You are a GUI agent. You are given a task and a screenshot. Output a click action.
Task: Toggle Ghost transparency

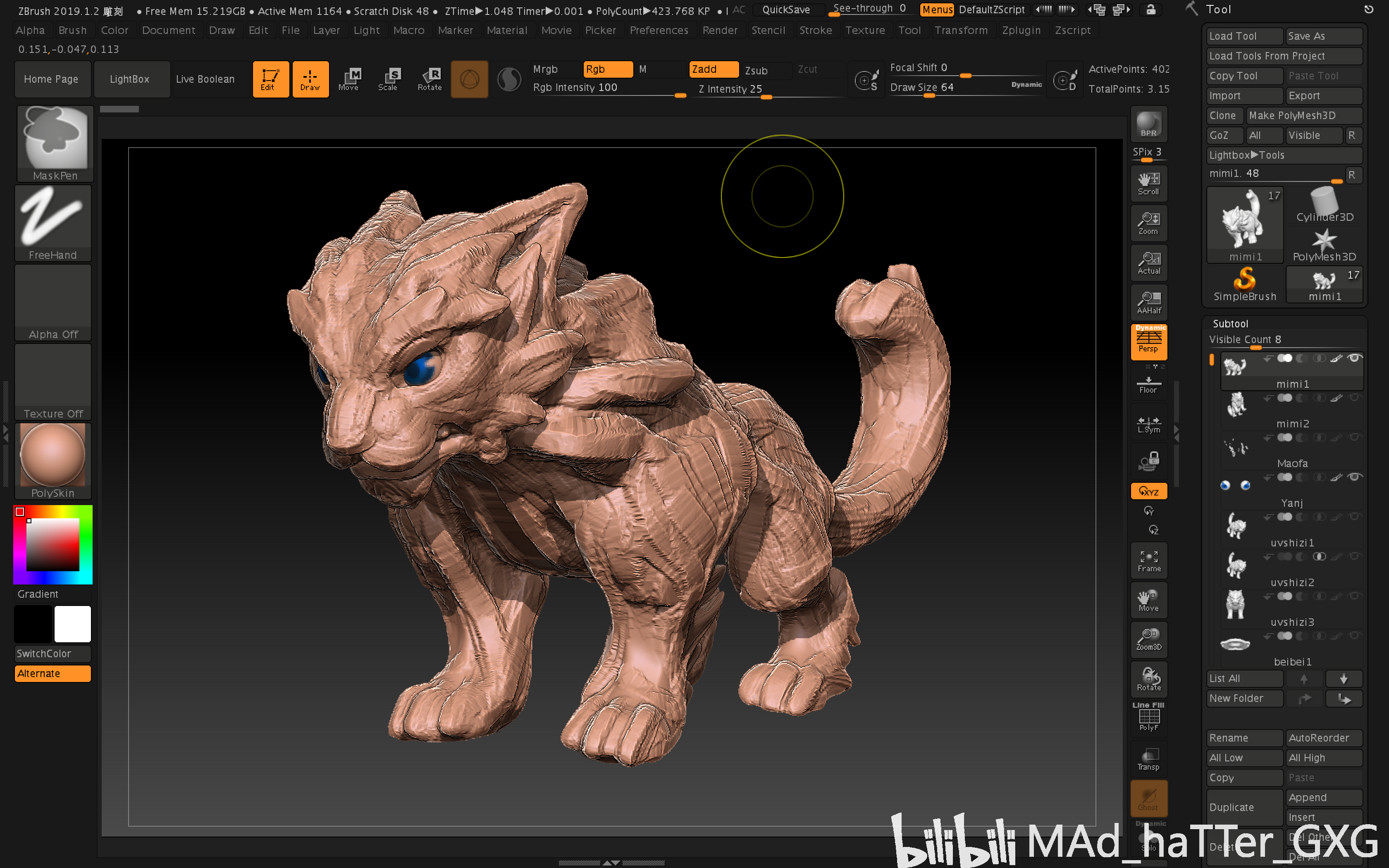(x=1148, y=798)
